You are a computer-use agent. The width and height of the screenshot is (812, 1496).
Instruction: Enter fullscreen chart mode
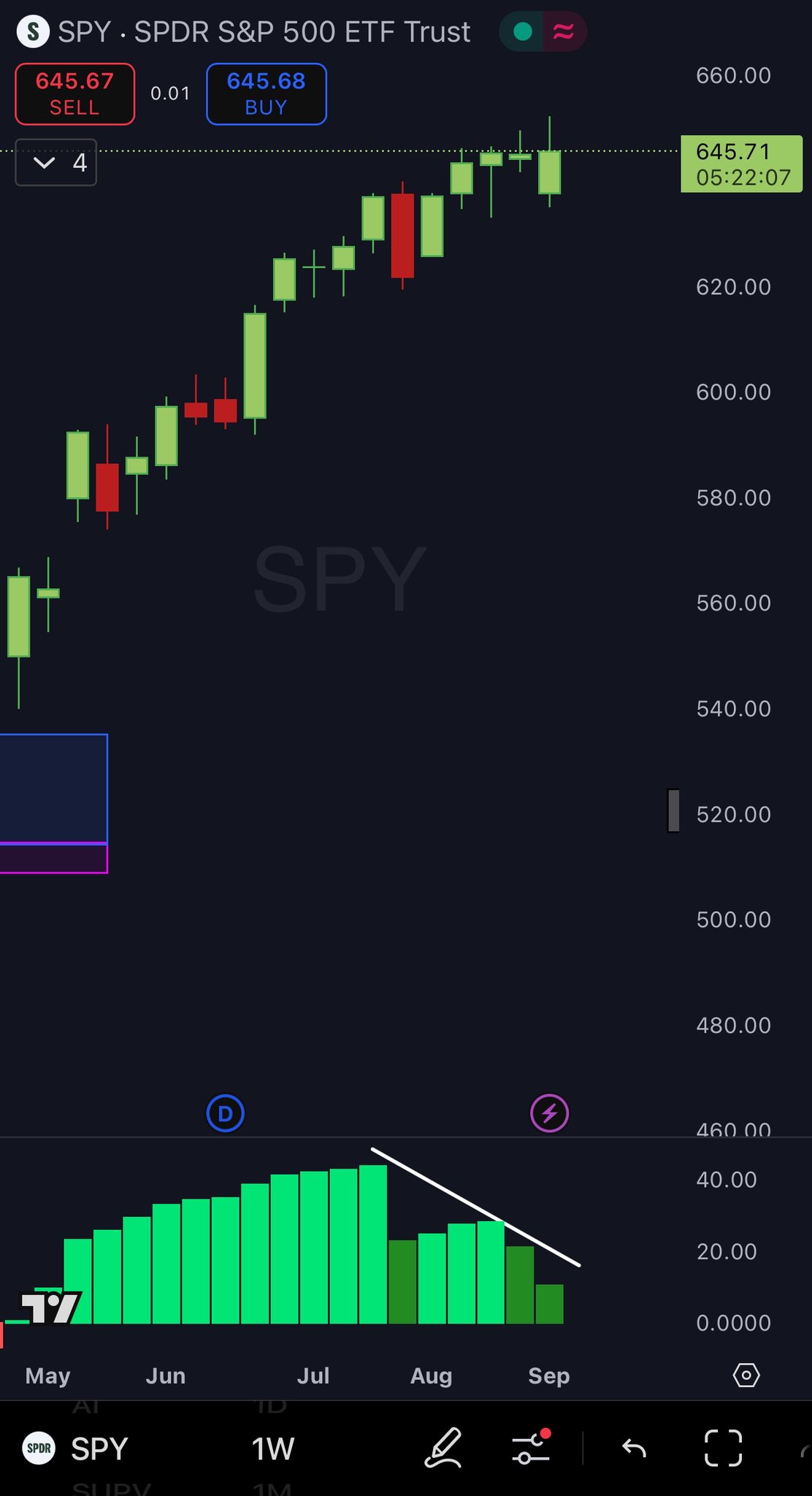(x=723, y=1447)
